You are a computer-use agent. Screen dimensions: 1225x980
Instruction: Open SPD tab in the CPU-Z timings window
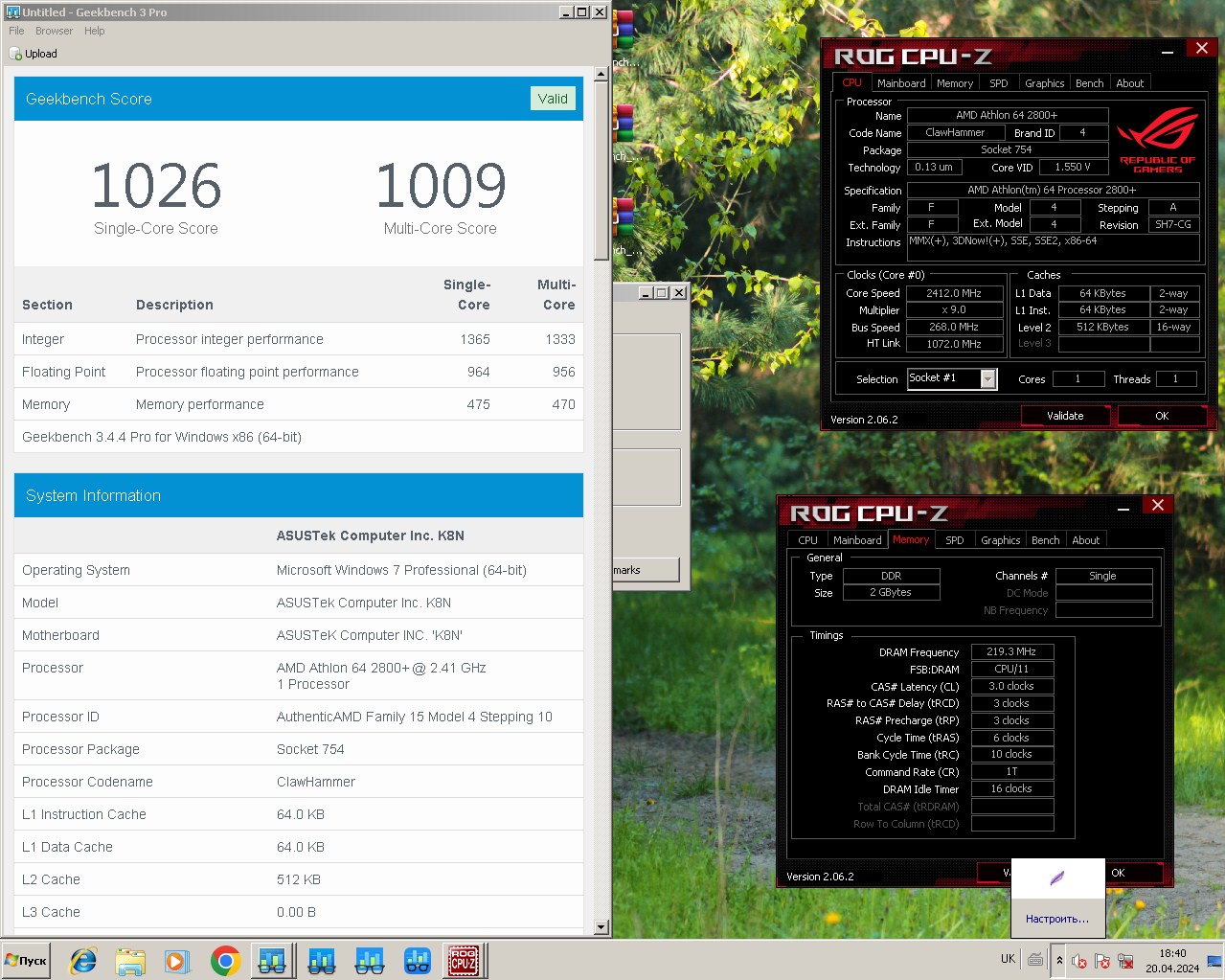click(954, 540)
